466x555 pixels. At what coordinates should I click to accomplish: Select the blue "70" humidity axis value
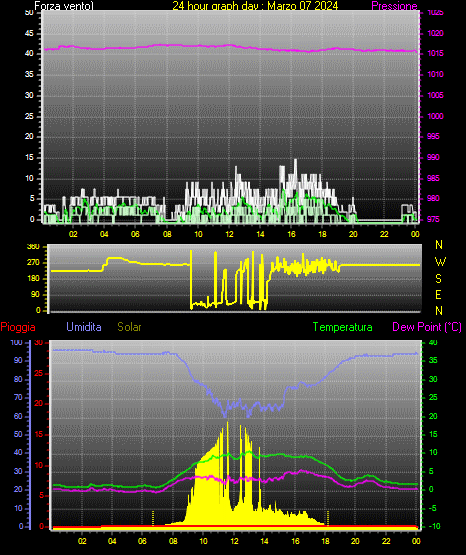point(18,397)
